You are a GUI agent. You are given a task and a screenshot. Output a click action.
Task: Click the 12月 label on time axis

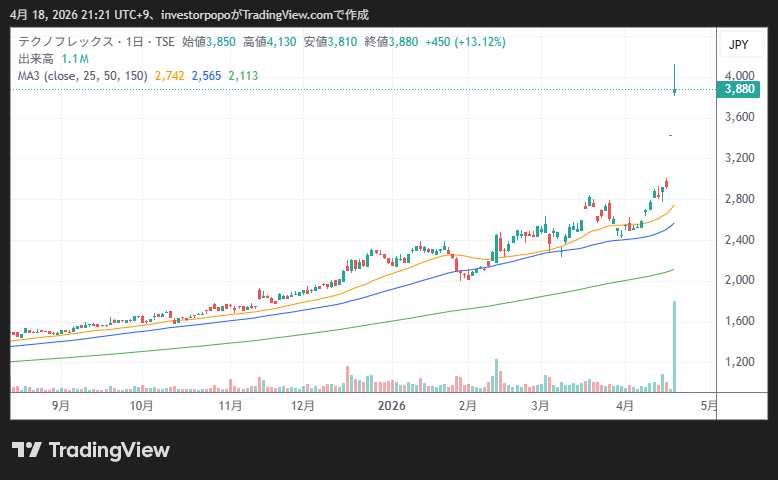pyautogui.click(x=303, y=406)
